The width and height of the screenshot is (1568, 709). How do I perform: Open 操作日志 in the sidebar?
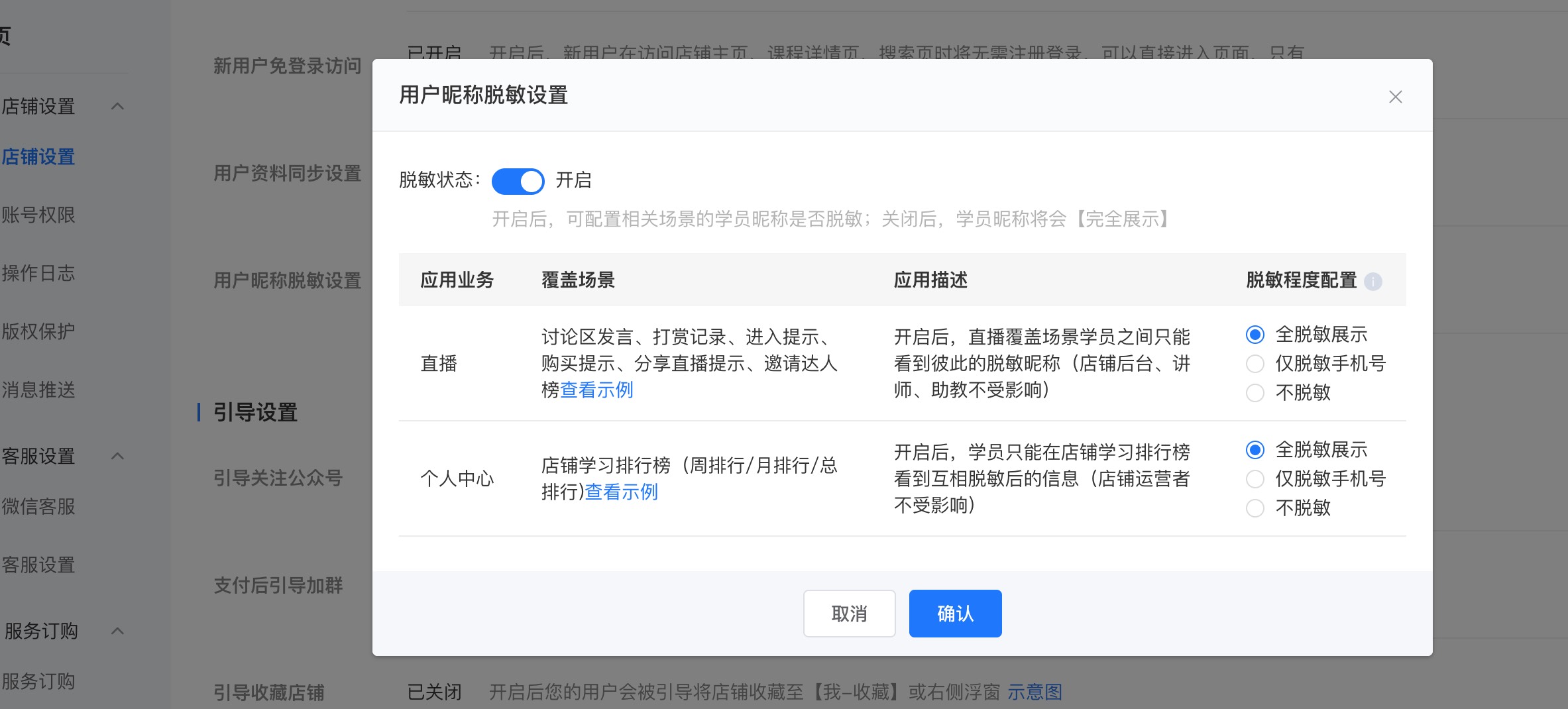[x=38, y=274]
